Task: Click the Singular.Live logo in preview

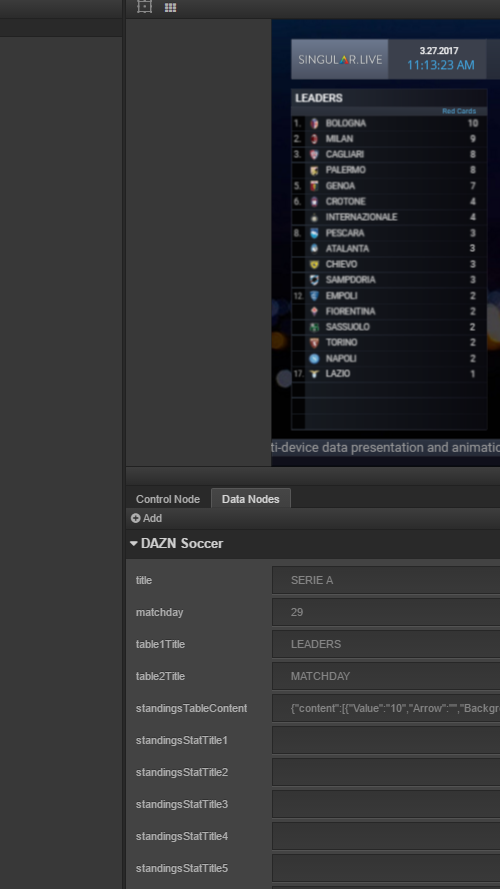Action: [x=340, y=60]
